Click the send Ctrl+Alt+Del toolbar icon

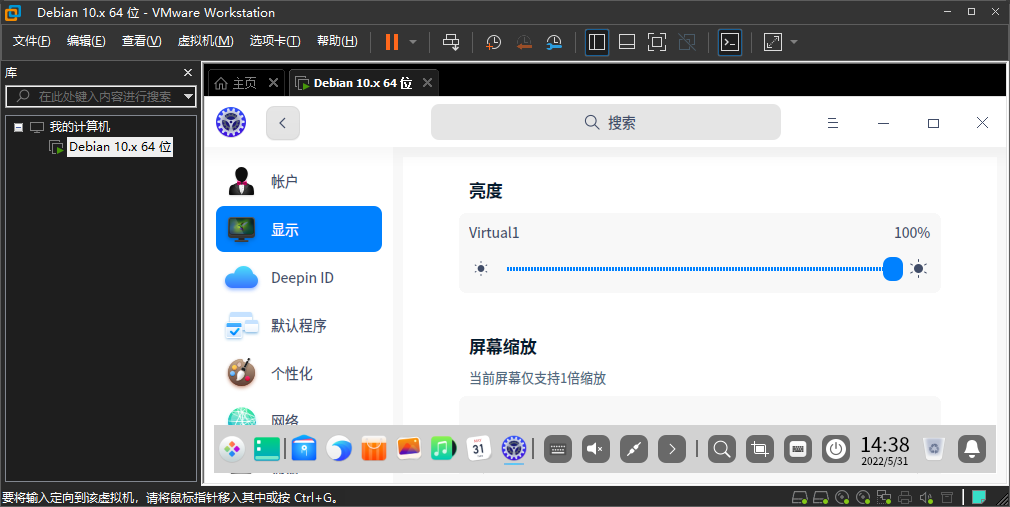click(x=451, y=42)
